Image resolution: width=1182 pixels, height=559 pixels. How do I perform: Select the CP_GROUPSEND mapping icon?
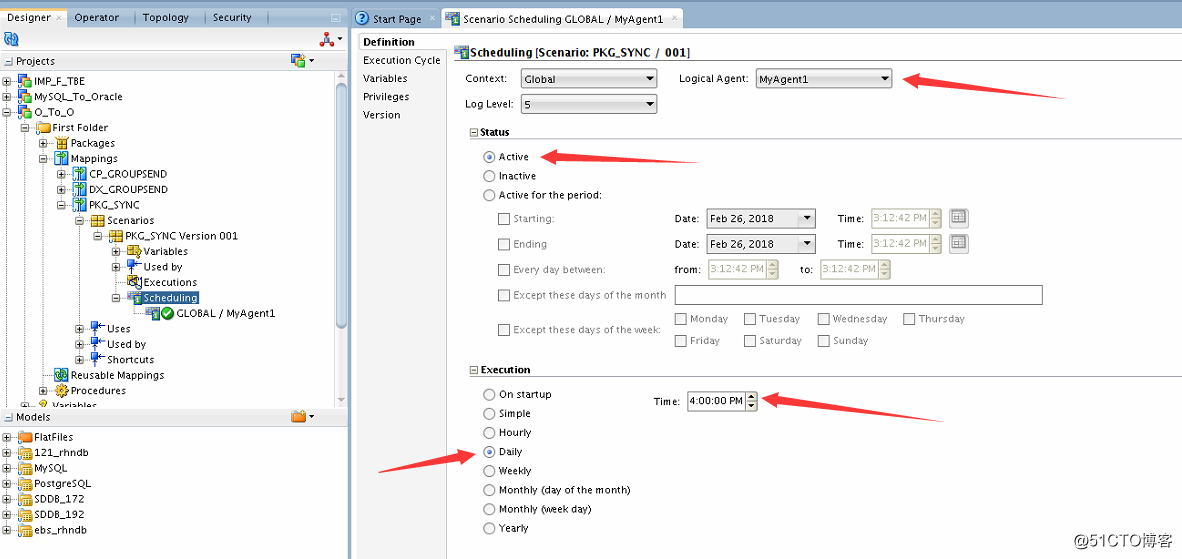pyautogui.click(x=80, y=174)
